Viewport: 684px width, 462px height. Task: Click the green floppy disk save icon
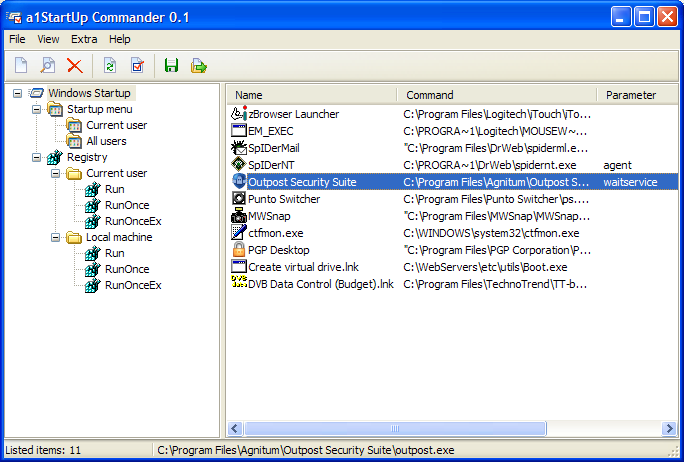coord(171,66)
